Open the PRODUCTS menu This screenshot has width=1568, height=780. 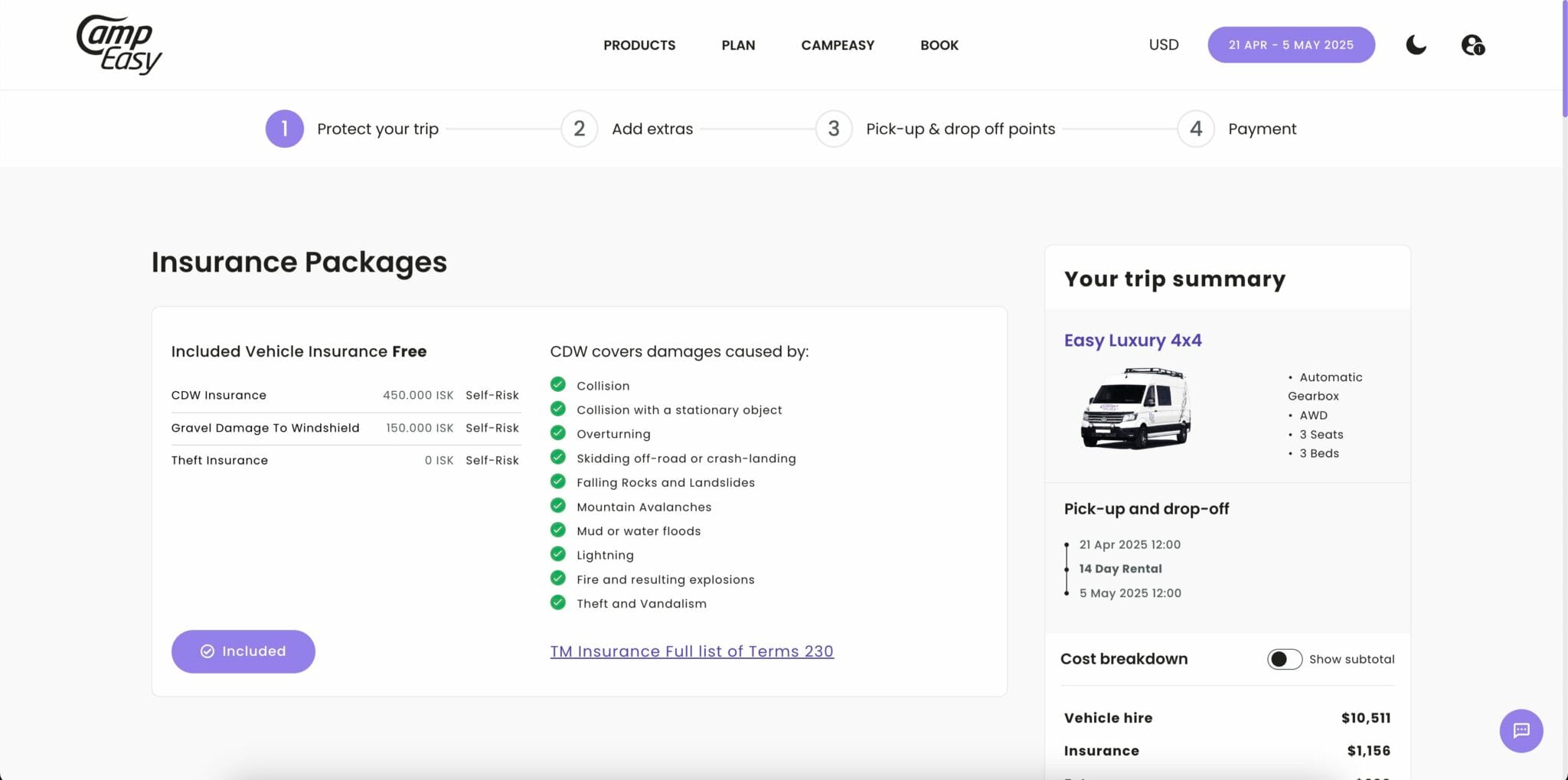(x=639, y=45)
